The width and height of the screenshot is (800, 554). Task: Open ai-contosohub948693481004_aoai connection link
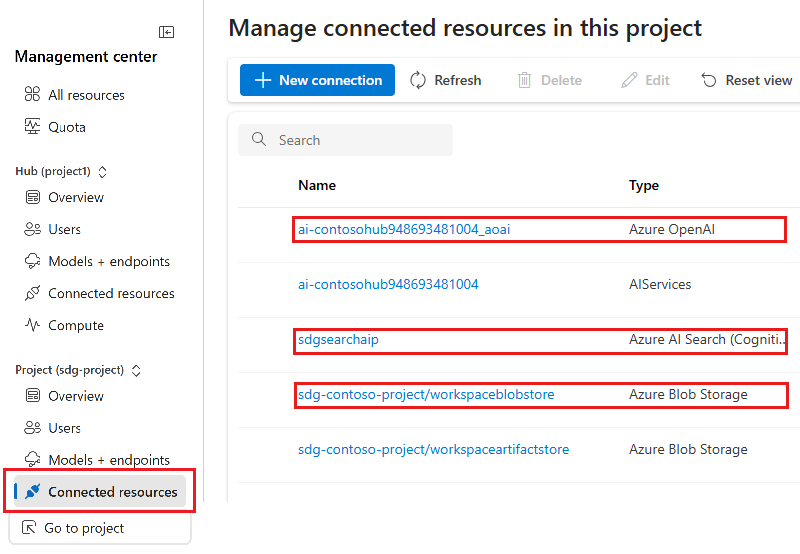click(x=404, y=230)
